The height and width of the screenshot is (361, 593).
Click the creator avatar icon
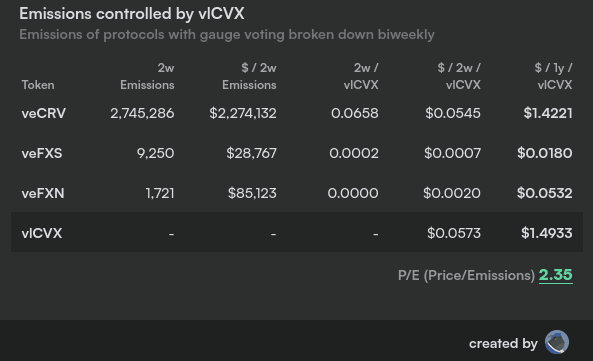pyautogui.click(x=557, y=342)
